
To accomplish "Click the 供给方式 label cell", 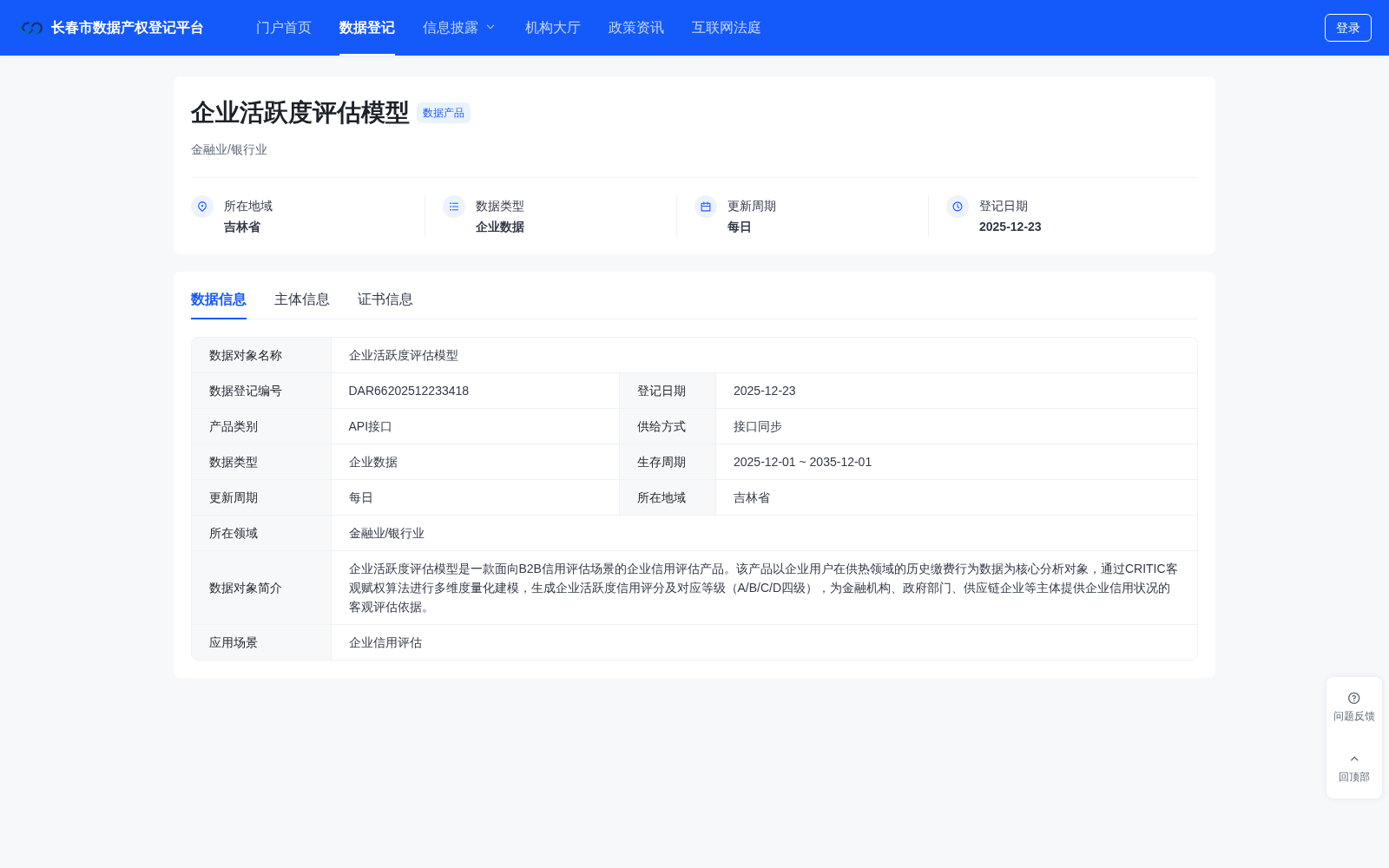I will (x=662, y=426).
